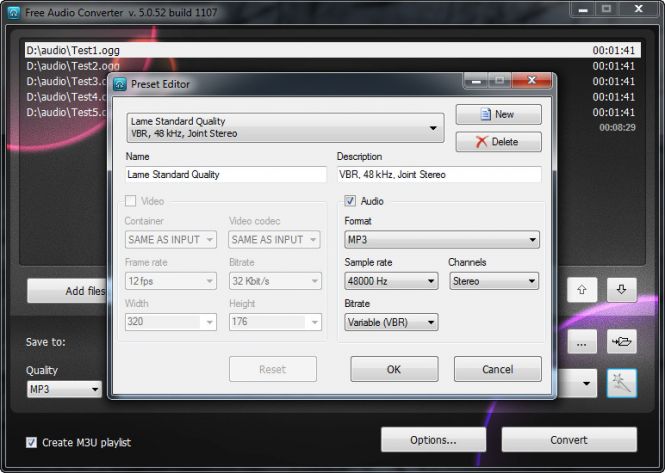Click the browse '...' button next to Save to
The width and height of the screenshot is (665, 473).
pos(582,341)
